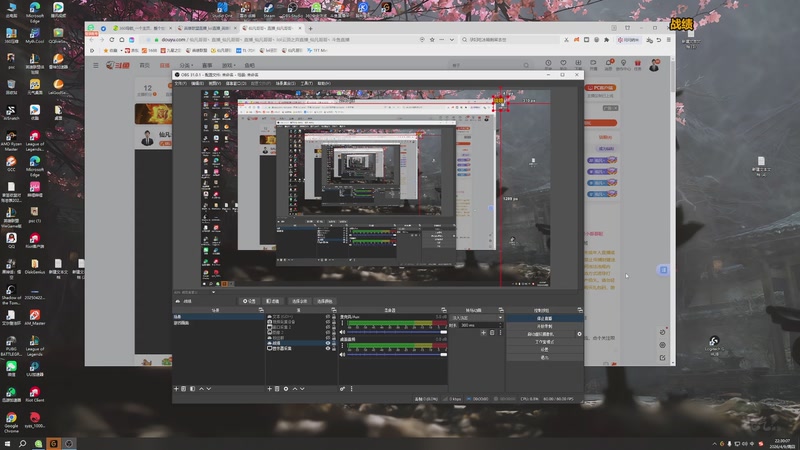Open first mixer channel three-dot options
Screen dimensions: 800x450
click(x=342, y=323)
